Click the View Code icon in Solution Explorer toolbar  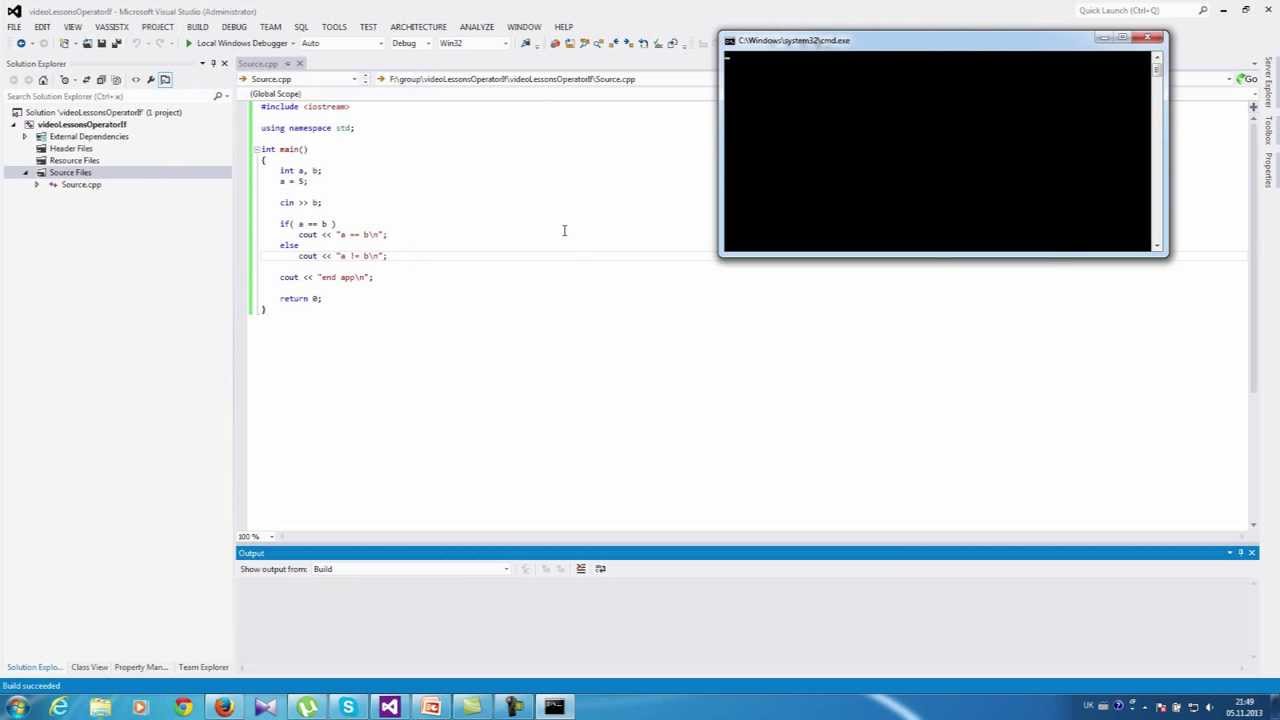136,80
